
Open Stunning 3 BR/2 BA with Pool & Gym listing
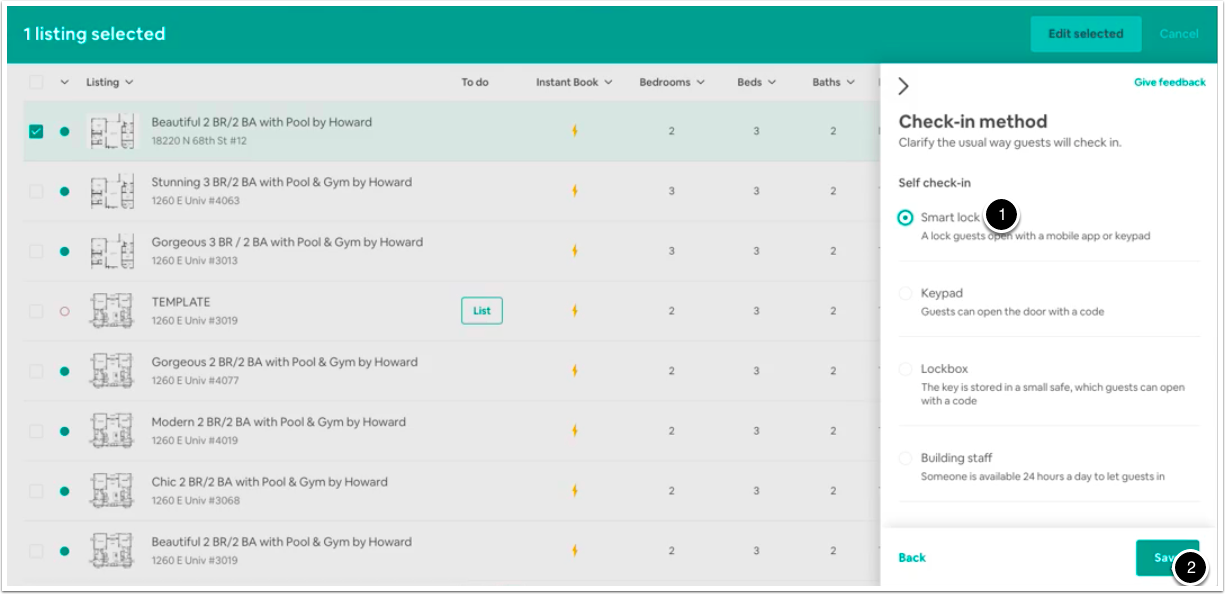tap(281, 182)
